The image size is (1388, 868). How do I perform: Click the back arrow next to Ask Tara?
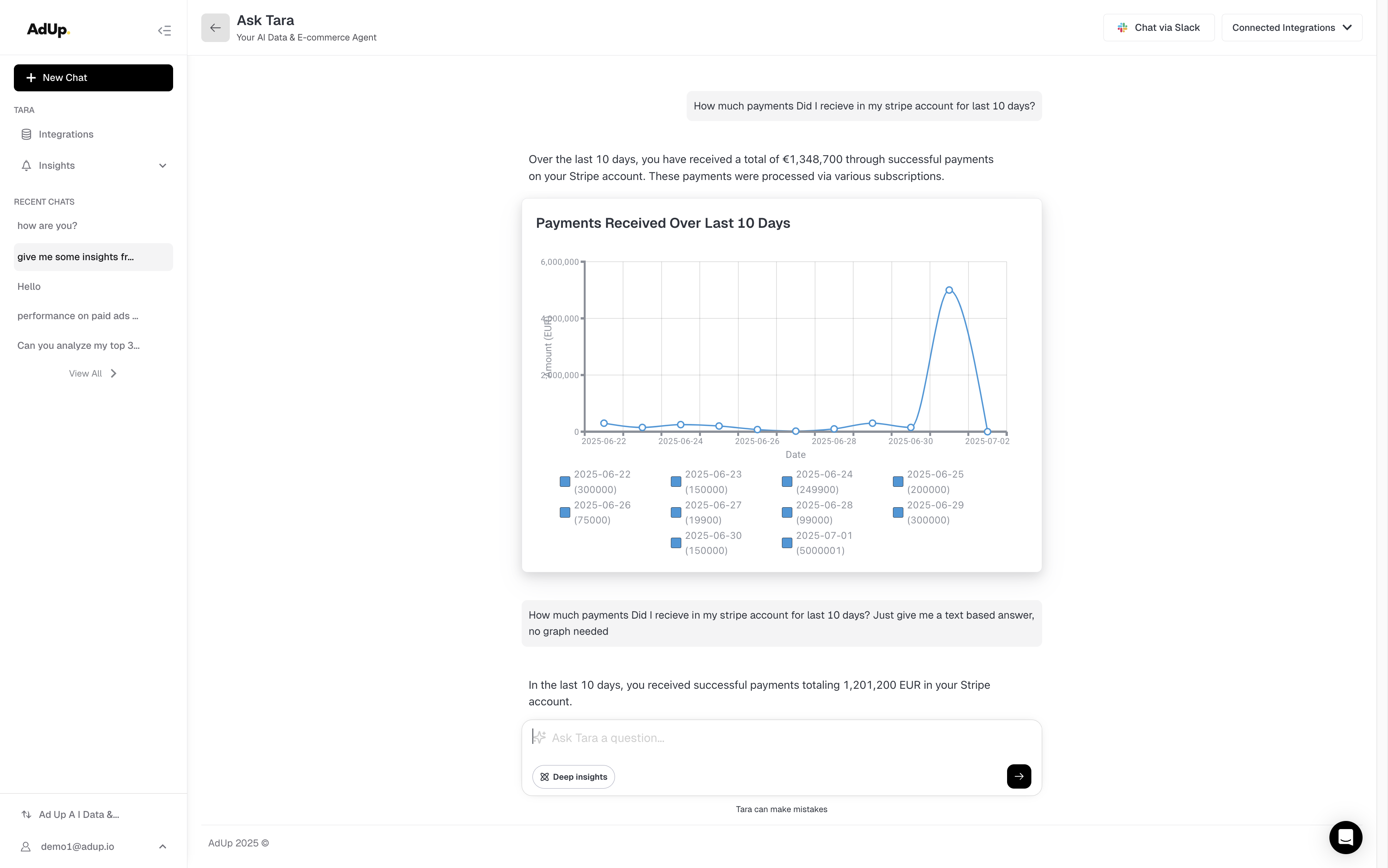(x=216, y=27)
